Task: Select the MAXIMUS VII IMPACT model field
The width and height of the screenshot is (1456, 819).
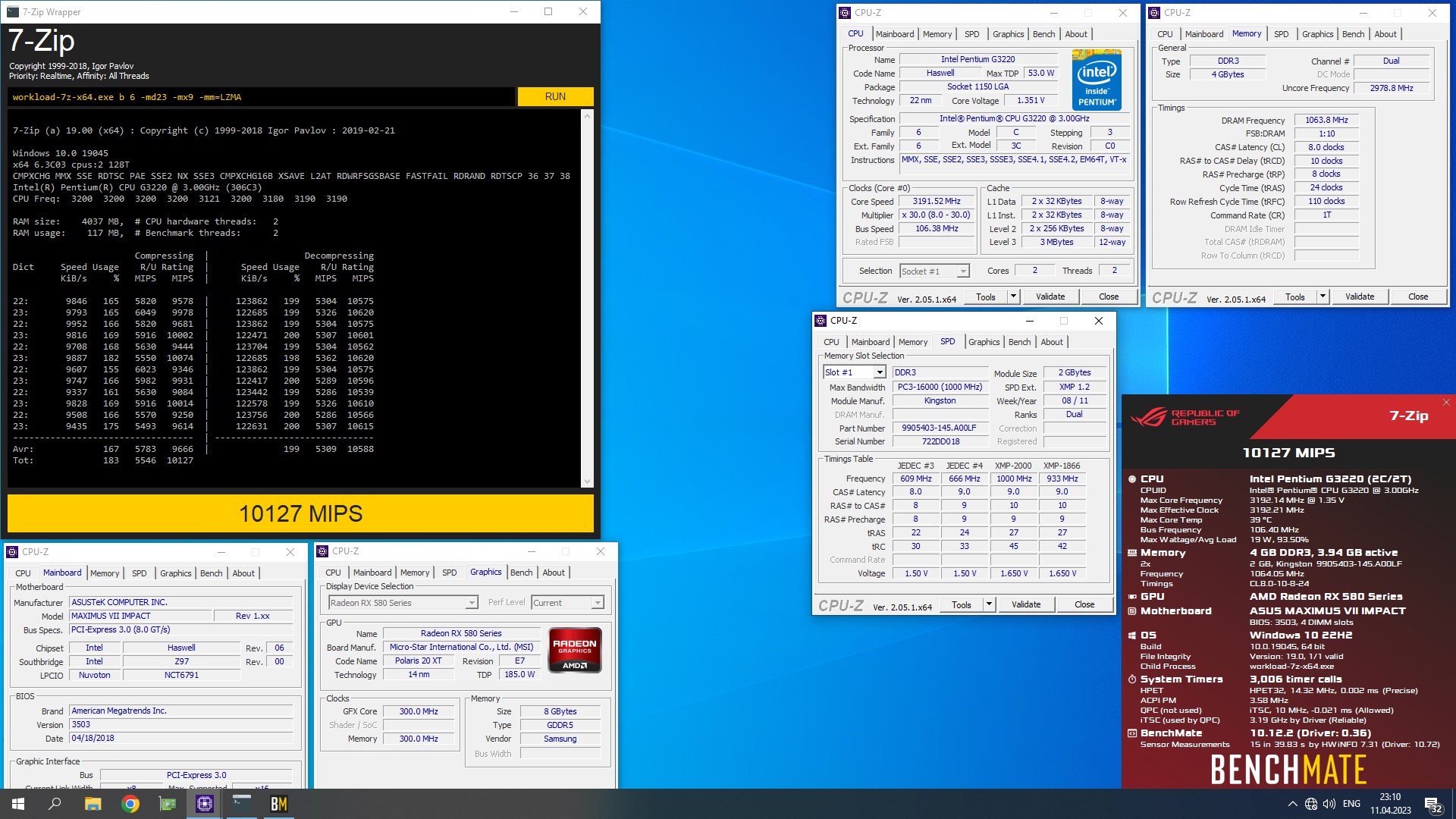Action: (x=140, y=616)
